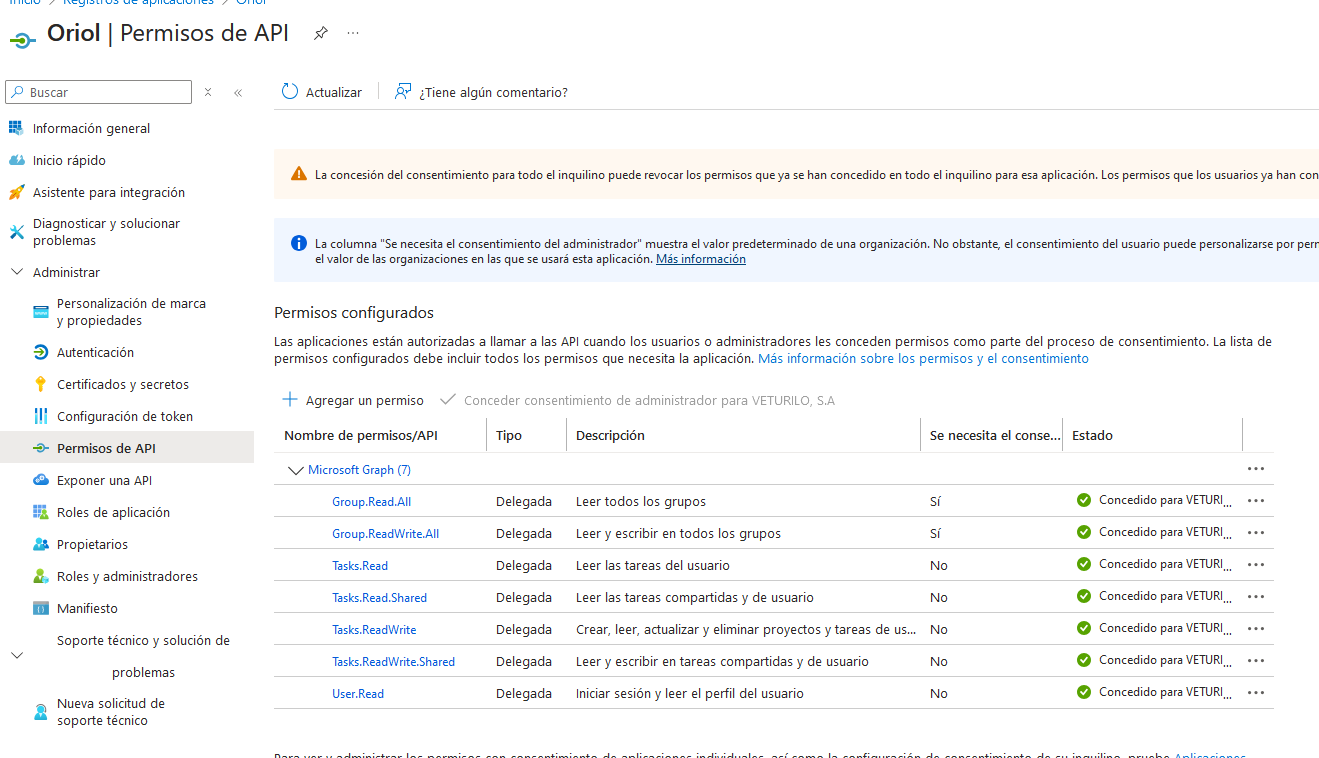
Task: Open Información general in the sidebar
Action: (x=91, y=128)
